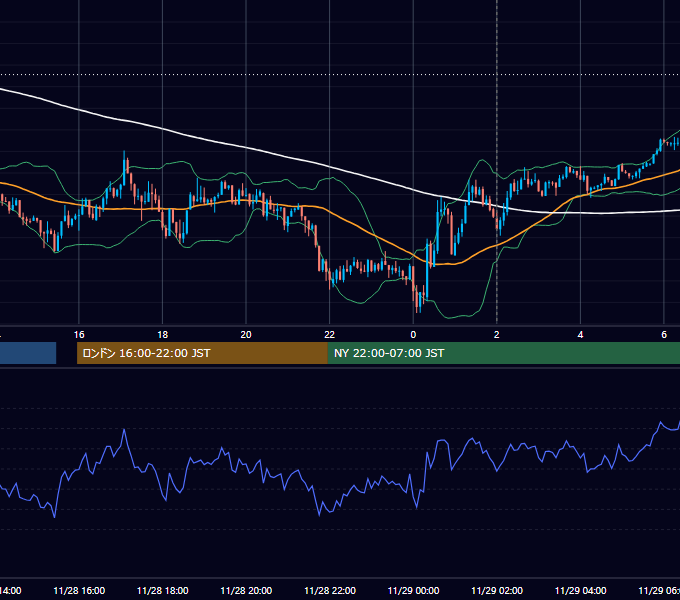Click the 0 hour axis label
The width and height of the screenshot is (680, 600).
413,335
